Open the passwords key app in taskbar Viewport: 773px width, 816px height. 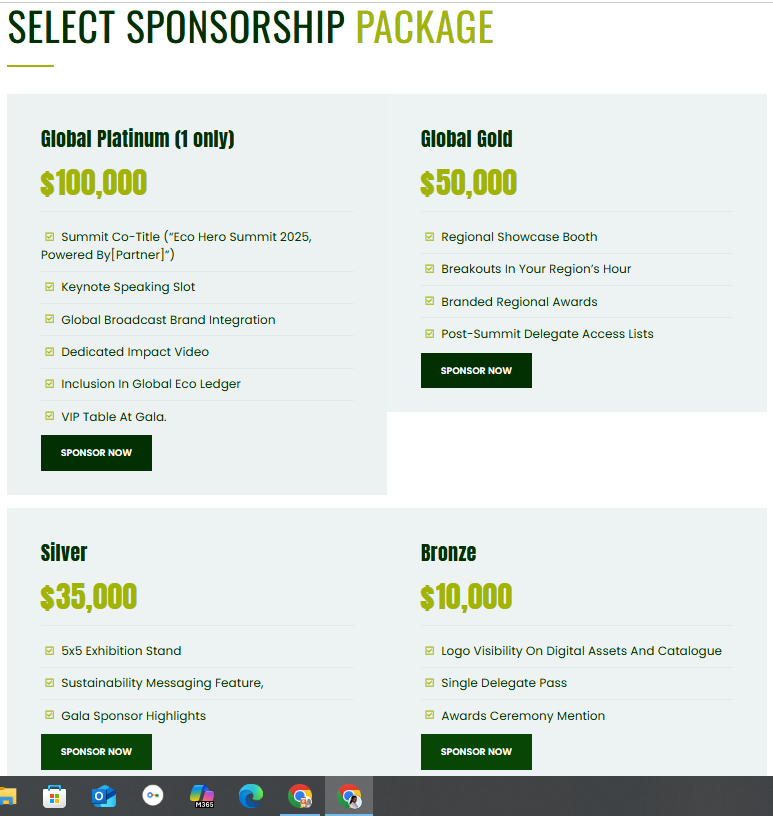point(153,796)
